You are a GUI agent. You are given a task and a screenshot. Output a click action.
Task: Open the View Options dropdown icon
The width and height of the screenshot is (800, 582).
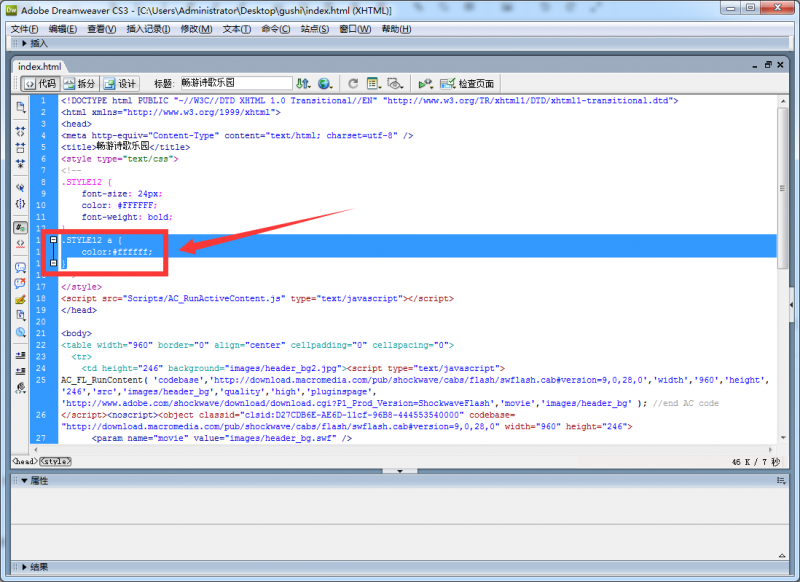[x=374, y=84]
